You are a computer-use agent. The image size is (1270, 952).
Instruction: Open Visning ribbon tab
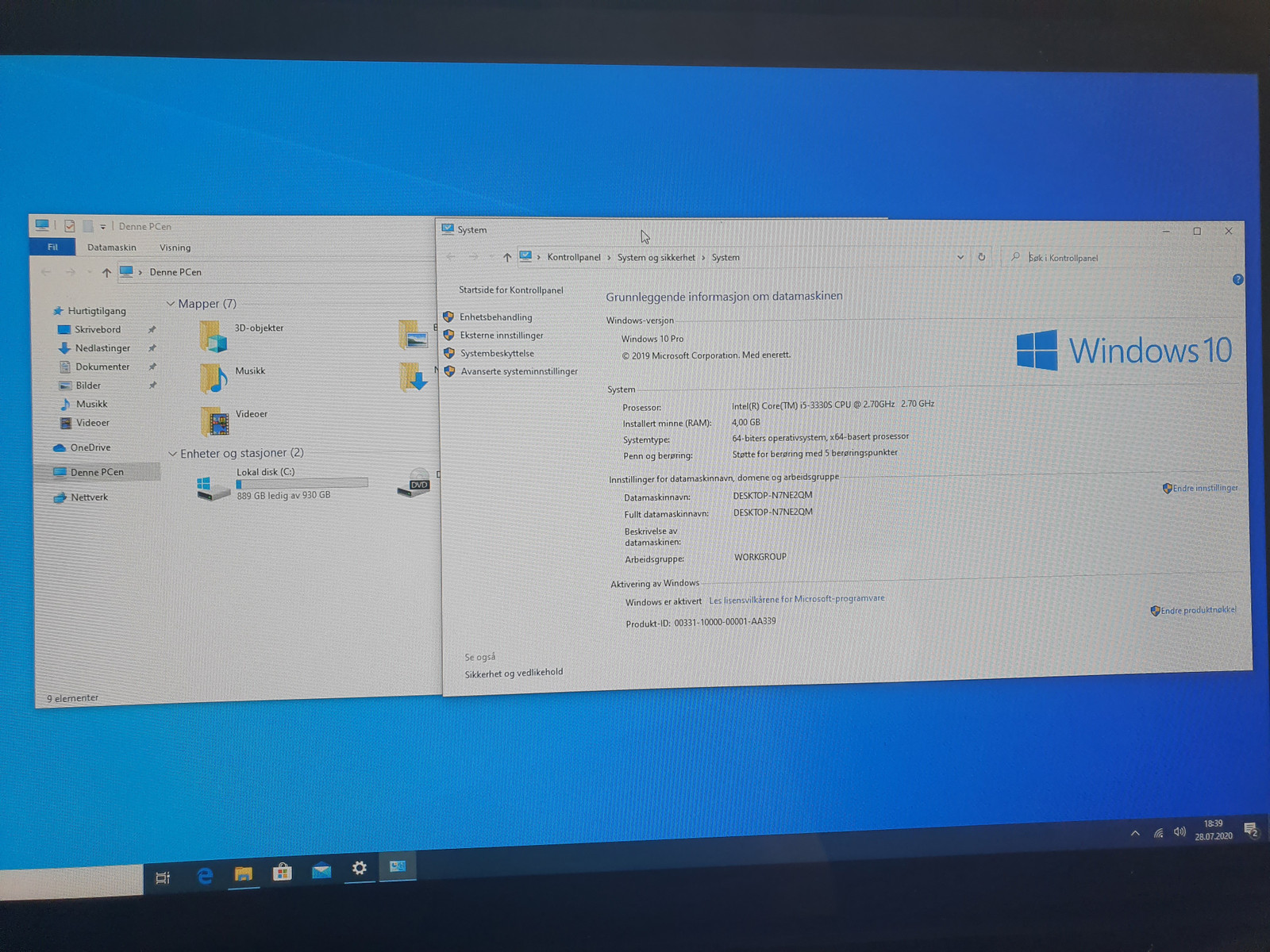[x=175, y=248]
